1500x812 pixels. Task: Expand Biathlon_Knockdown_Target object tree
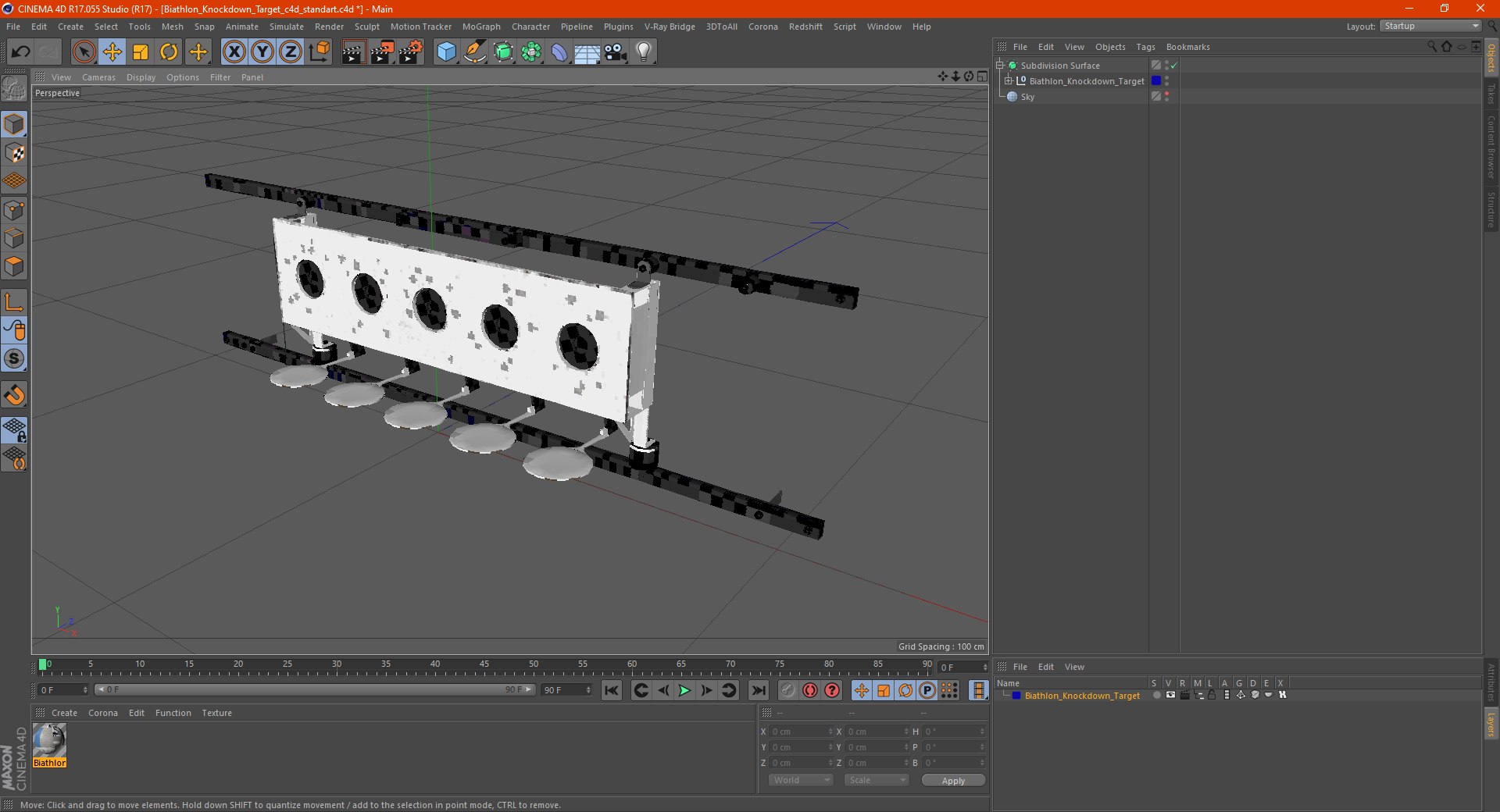coord(1009,80)
